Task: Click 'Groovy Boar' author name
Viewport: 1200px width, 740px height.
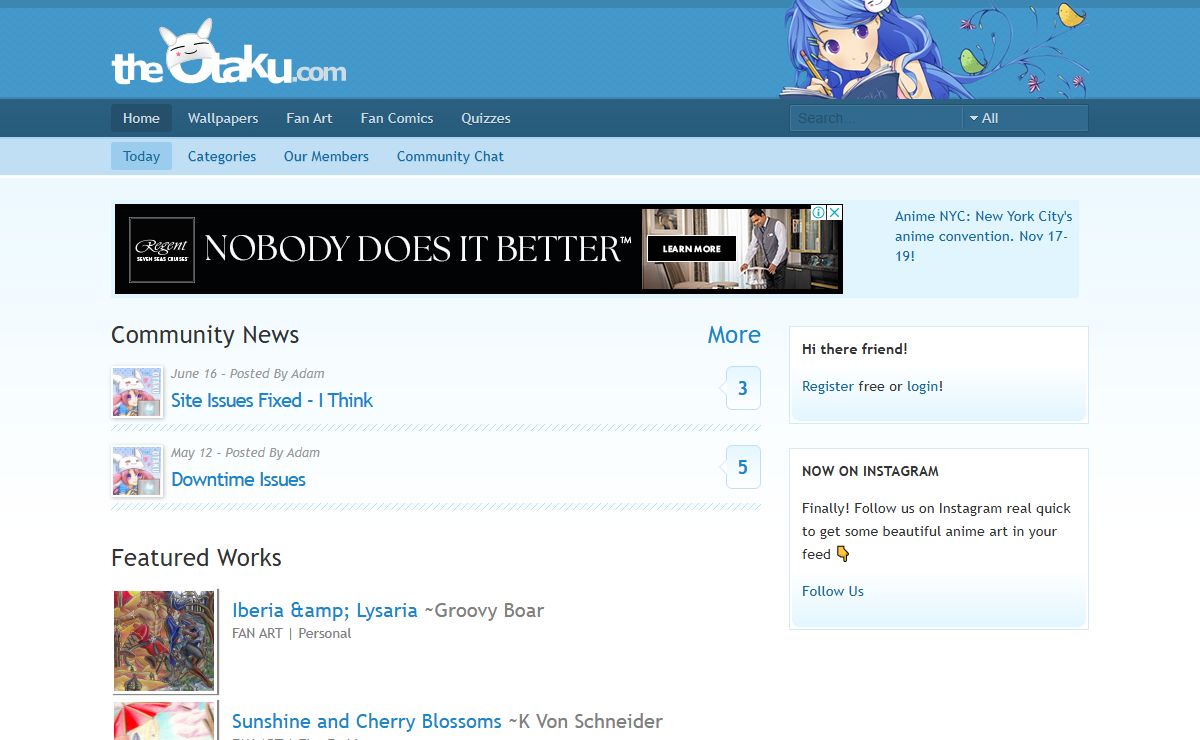Action: [489, 610]
